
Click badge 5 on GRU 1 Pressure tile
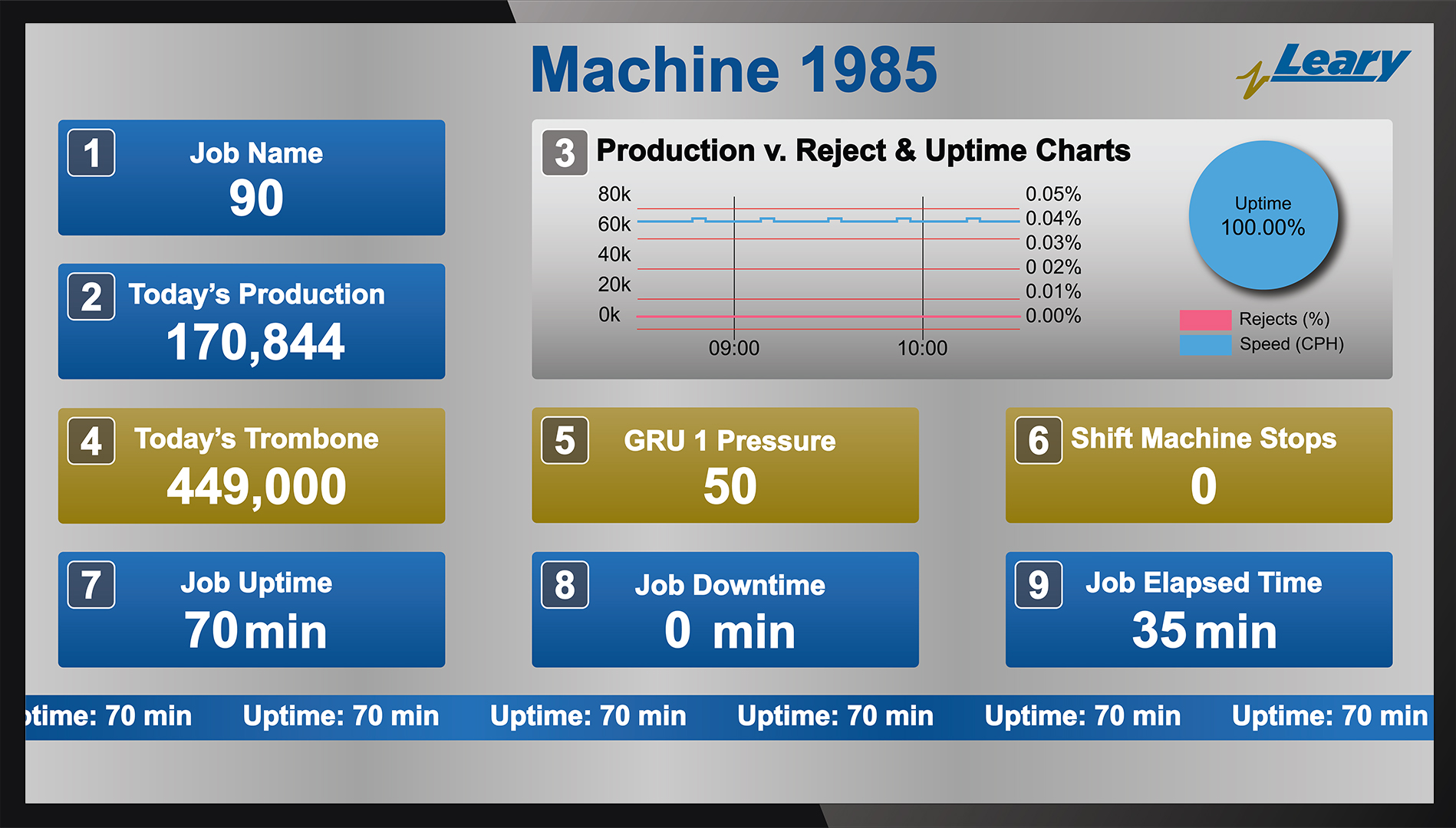(x=564, y=441)
